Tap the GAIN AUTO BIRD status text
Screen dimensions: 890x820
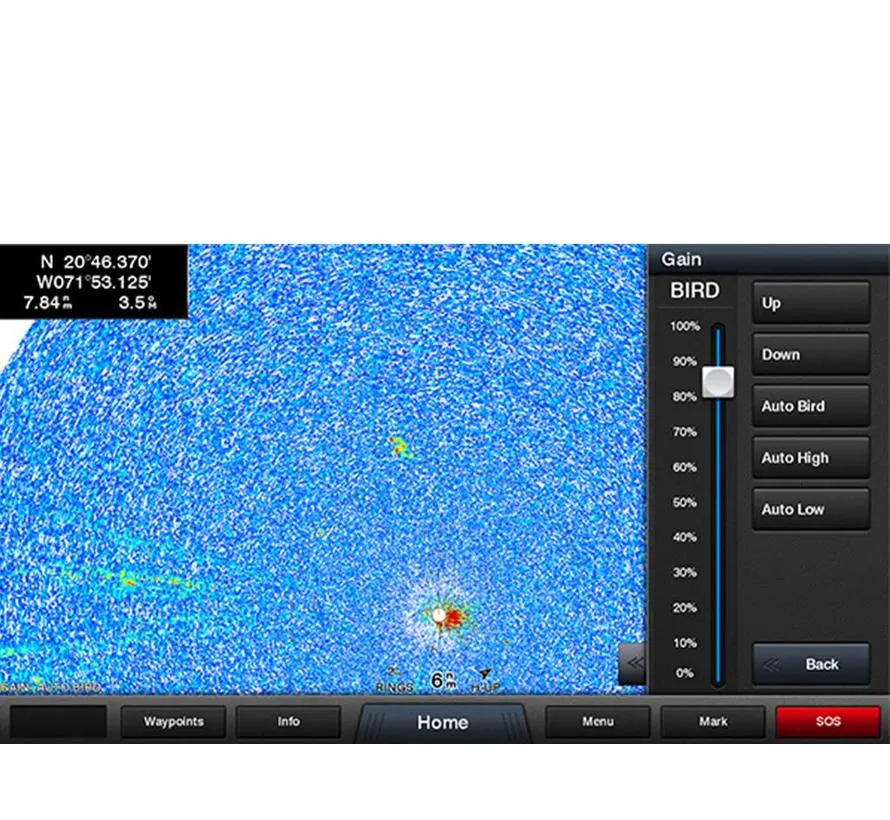(x=50, y=687)
